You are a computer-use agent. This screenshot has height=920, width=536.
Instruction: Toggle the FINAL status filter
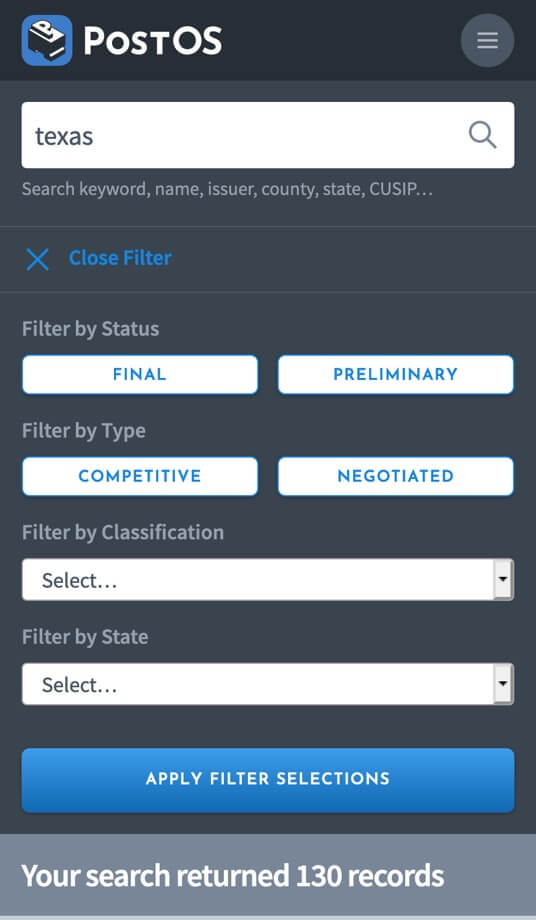[140, 374]
